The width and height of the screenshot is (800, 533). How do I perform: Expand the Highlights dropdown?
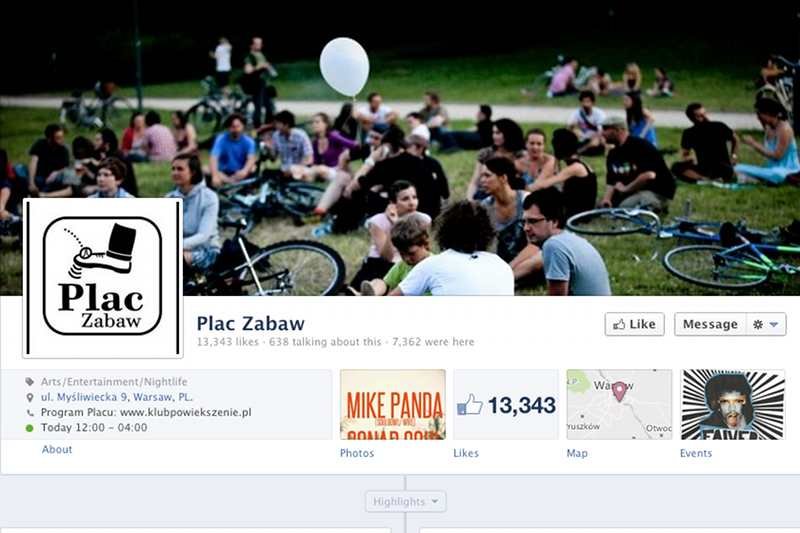pyautogui.click(x=406, y=501)
